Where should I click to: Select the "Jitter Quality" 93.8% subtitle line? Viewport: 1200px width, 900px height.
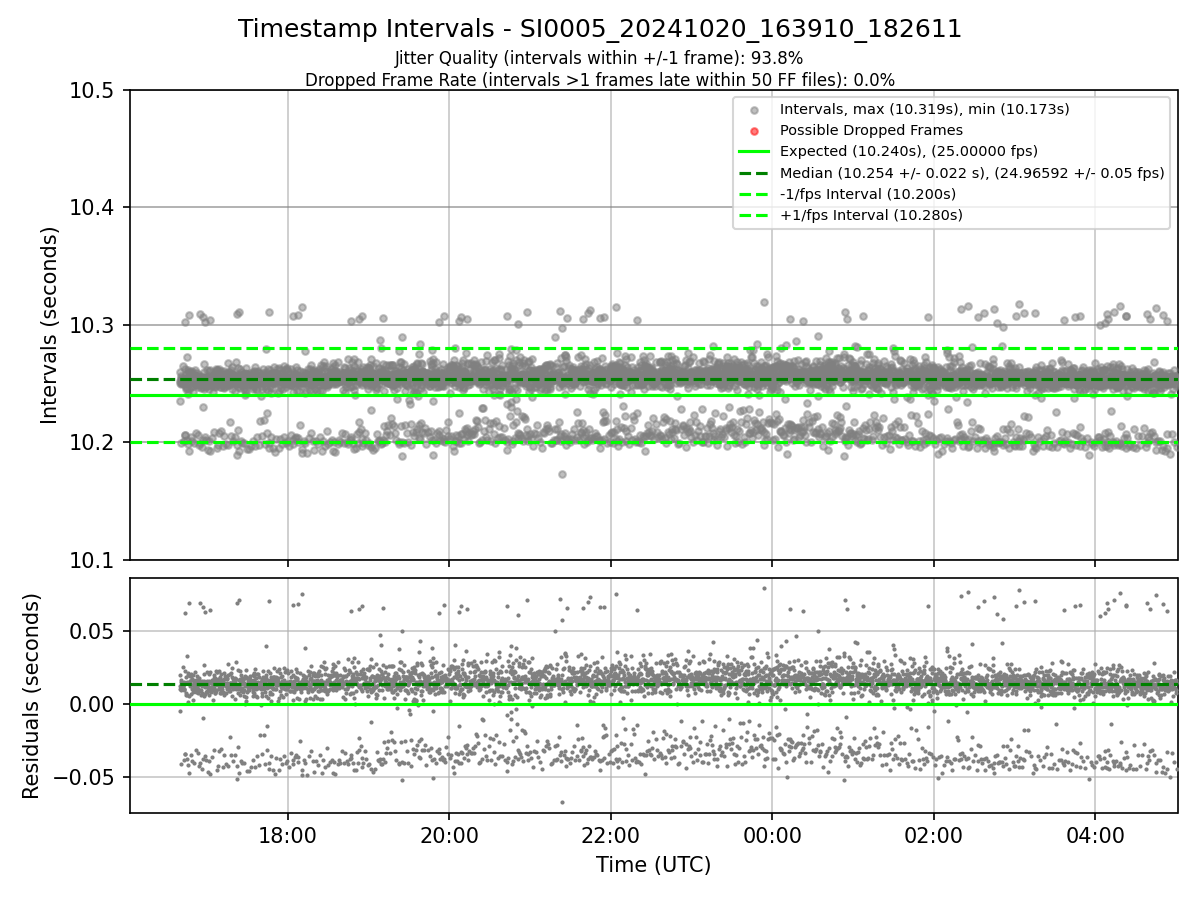pyautogui.click(x=600, y=59)
